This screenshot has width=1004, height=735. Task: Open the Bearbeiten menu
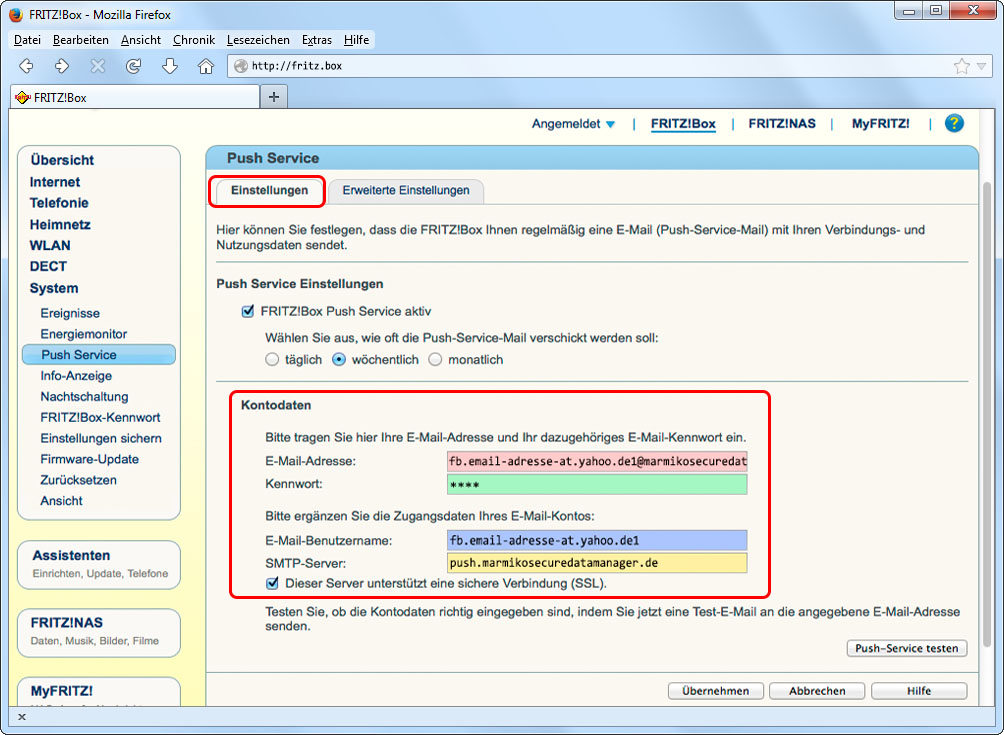81,40
